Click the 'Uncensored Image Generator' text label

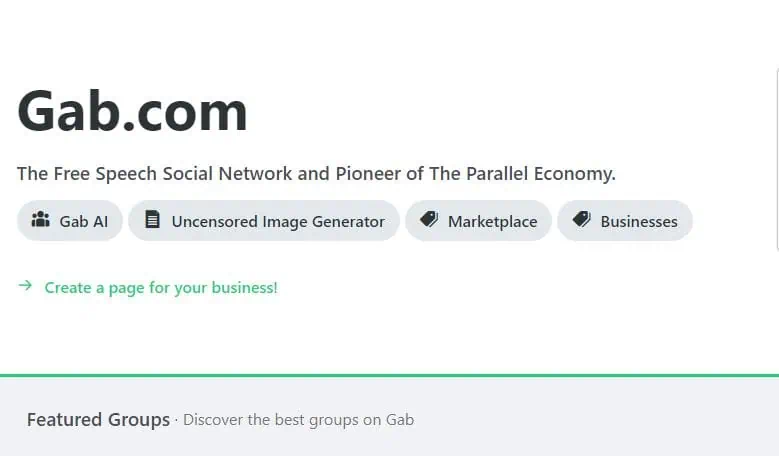tap(278, 222)
